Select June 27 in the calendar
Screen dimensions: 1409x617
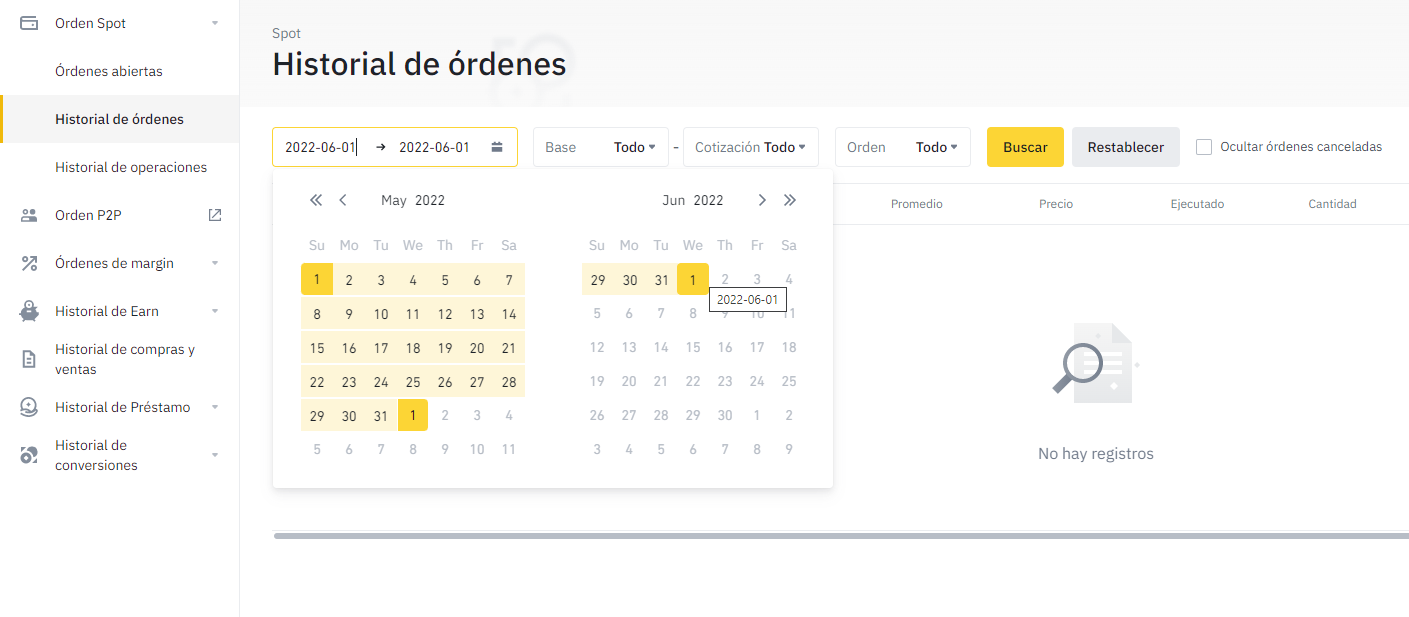[x=629, y=415]
